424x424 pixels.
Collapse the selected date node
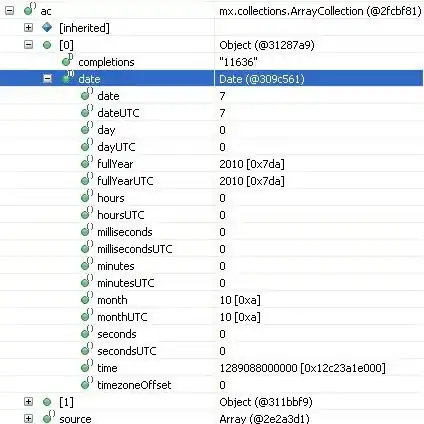coord(48,79)
